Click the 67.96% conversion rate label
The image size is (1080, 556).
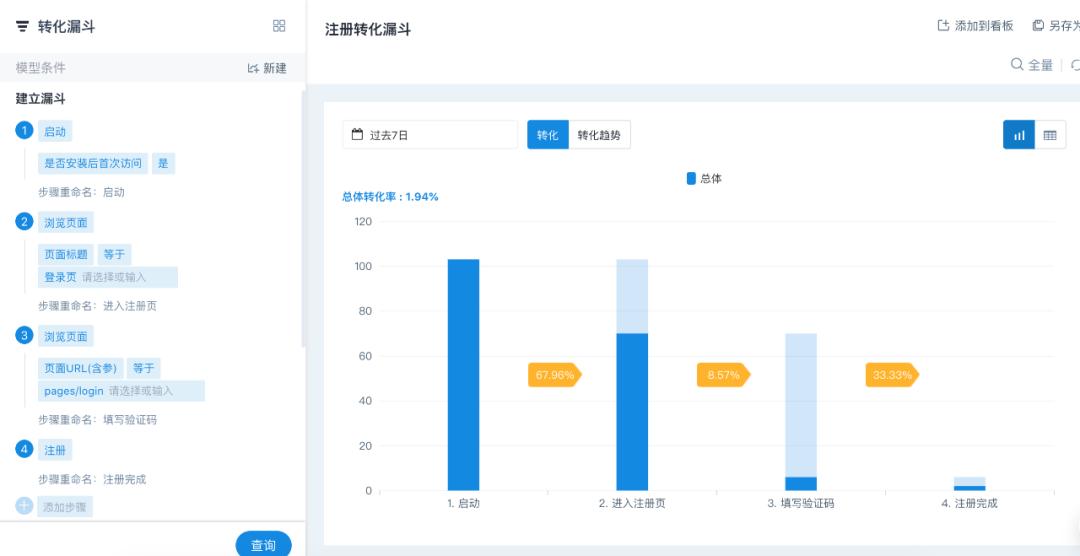pos(555,375)
